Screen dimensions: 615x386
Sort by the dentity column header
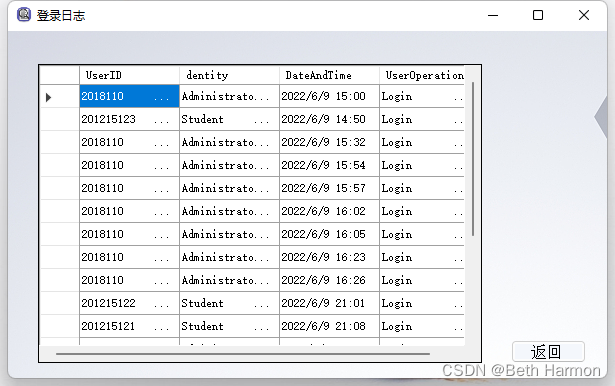click(x=229, y=75)
